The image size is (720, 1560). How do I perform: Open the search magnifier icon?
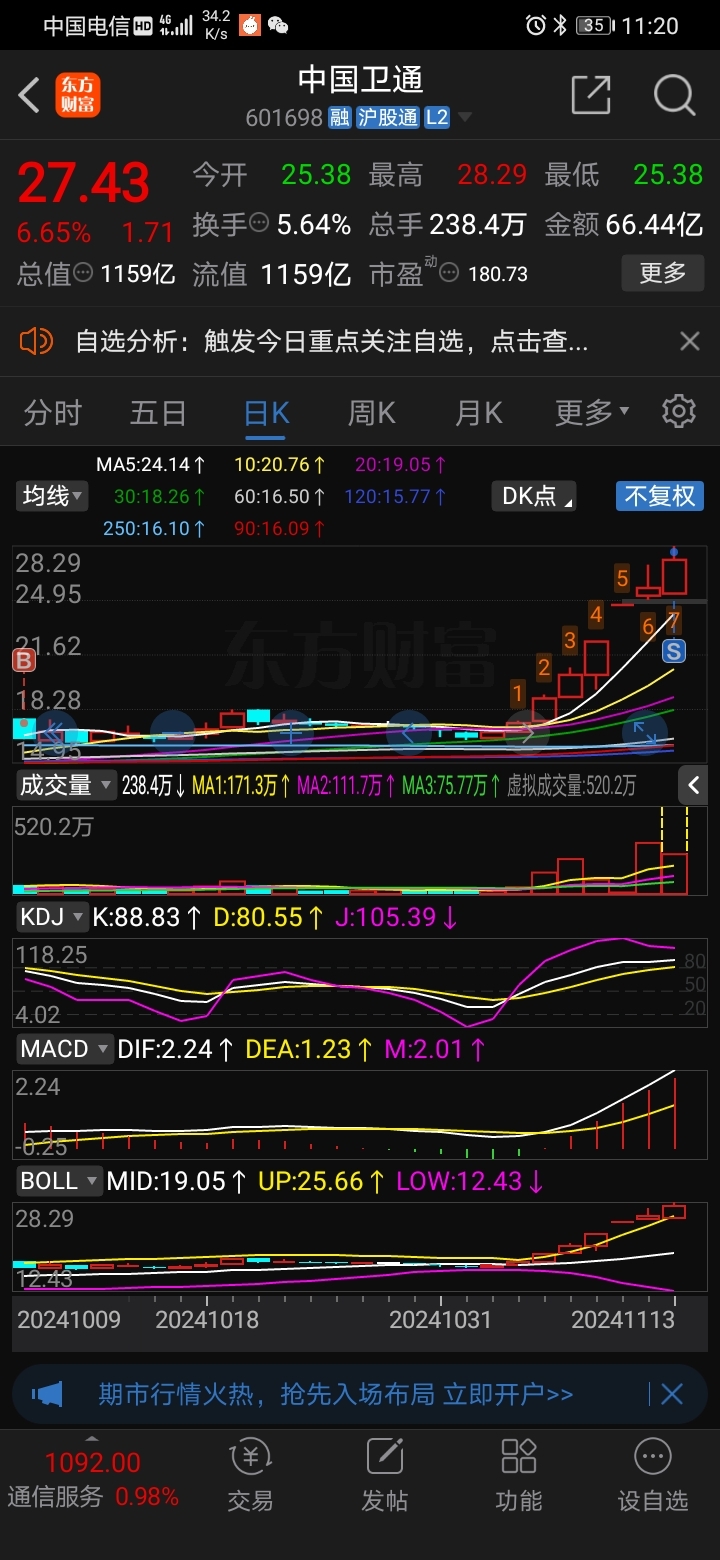click(674, 95)
